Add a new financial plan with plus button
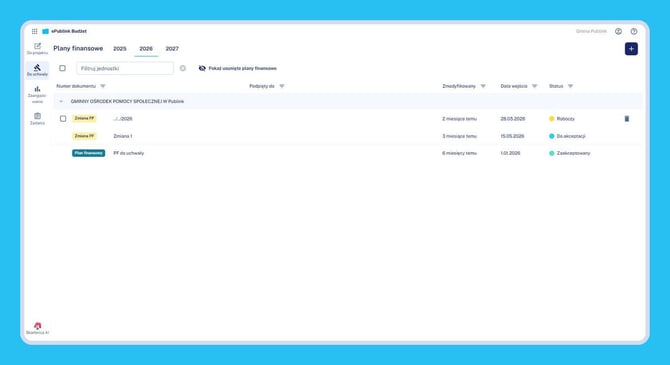 (631, 49)
